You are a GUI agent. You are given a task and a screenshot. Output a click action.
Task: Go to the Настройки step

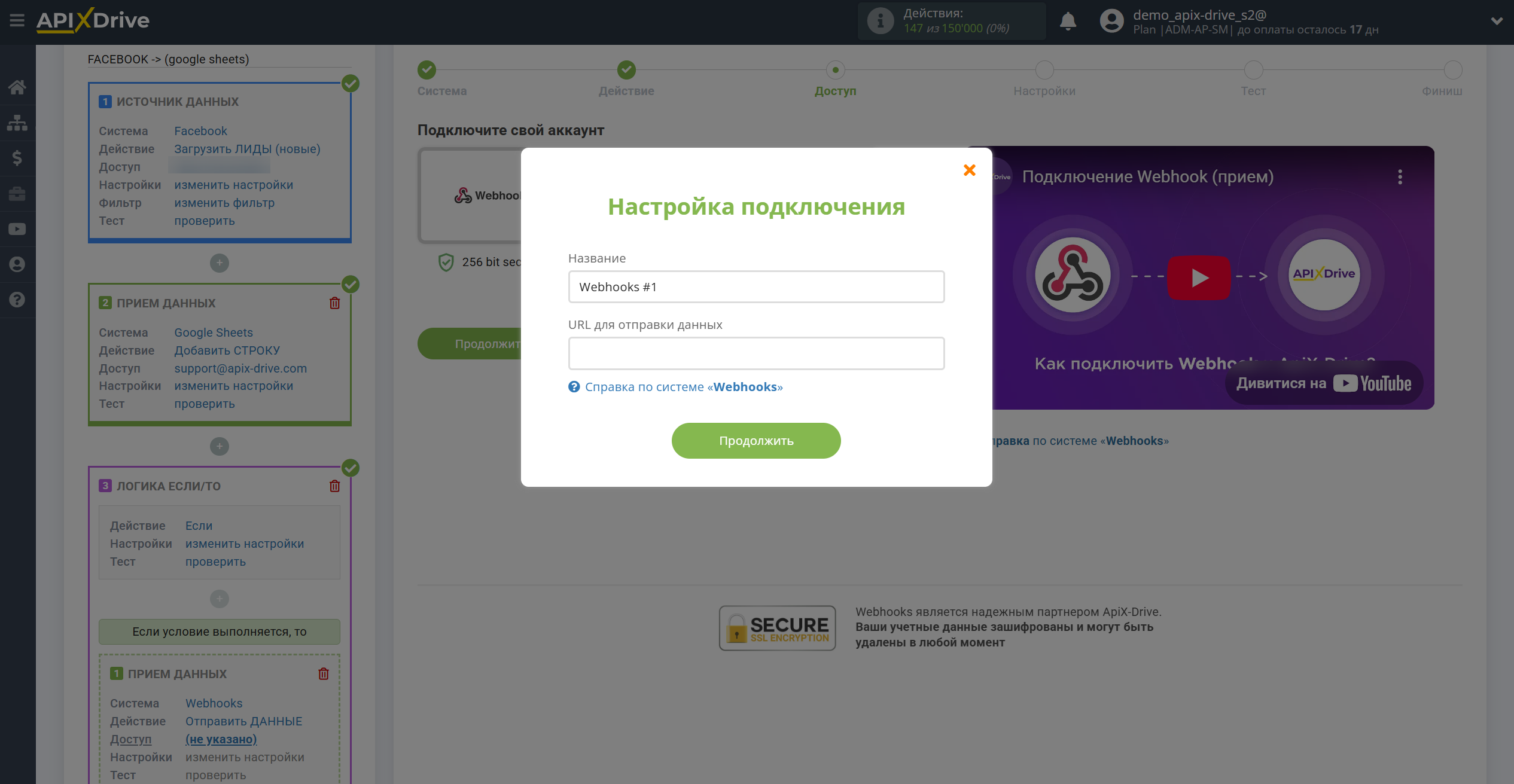1044,70
